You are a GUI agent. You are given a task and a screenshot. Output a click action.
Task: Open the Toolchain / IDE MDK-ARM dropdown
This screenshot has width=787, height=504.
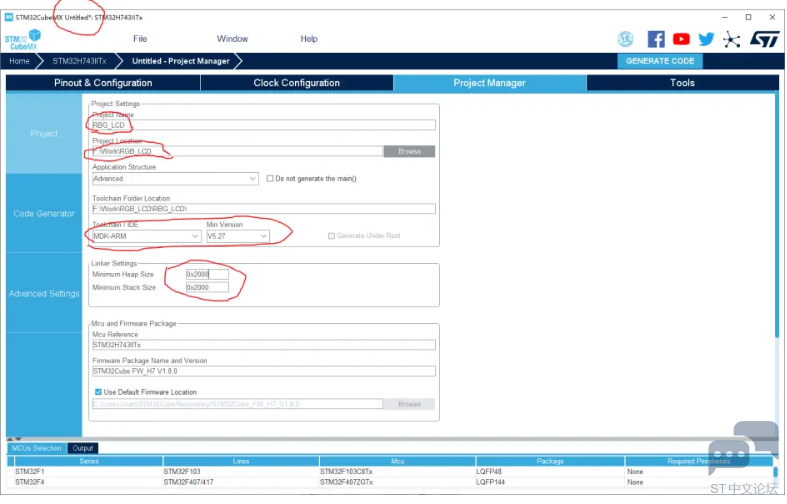[146, 236]
